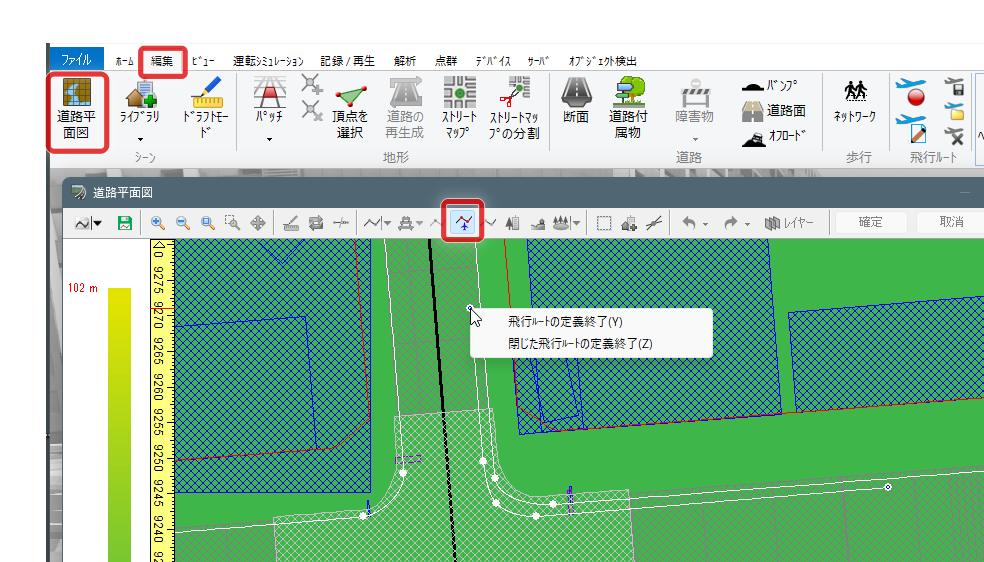Click the delete flight route icon

pos(954,135)
